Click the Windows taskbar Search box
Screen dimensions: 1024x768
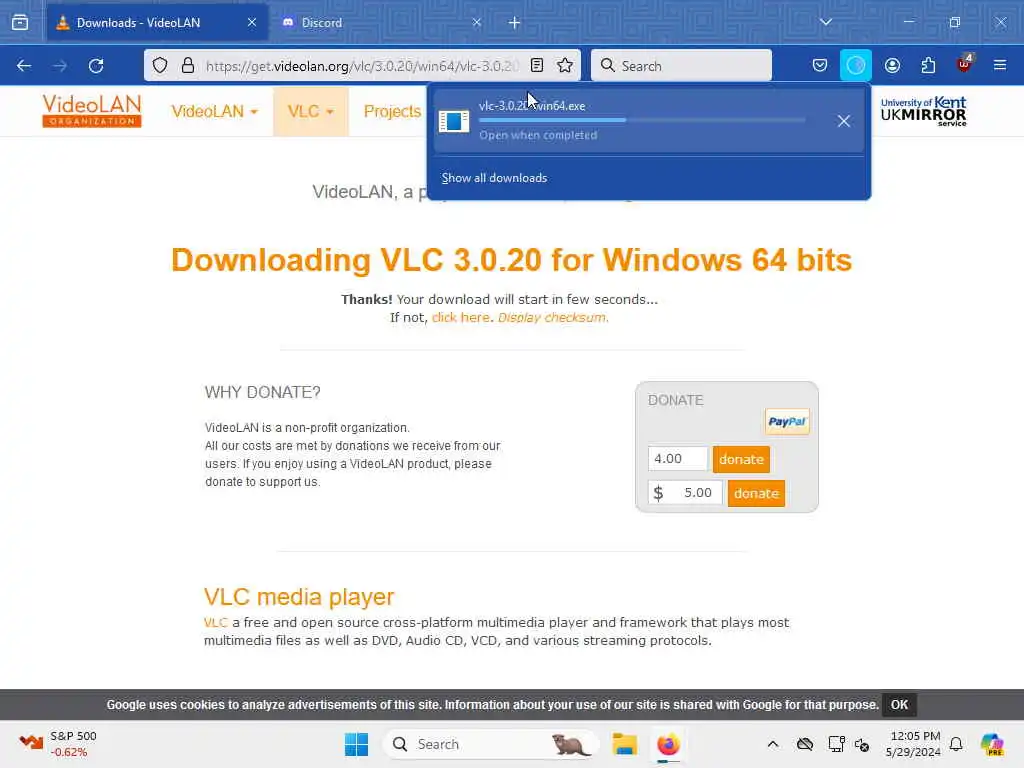[x=491, y=744]
